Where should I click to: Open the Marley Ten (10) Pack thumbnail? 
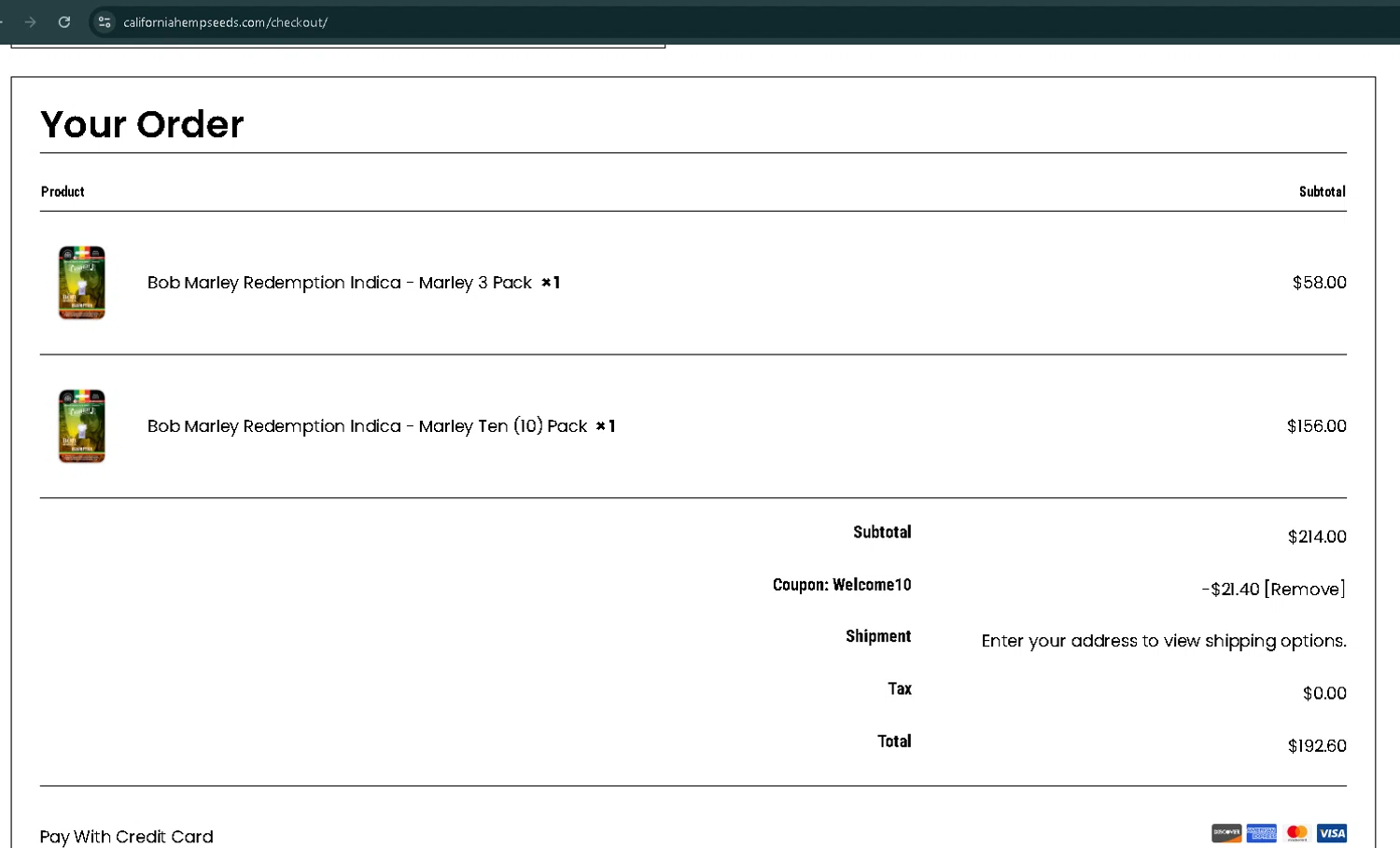pyautogui.click(x=82, y=426)
